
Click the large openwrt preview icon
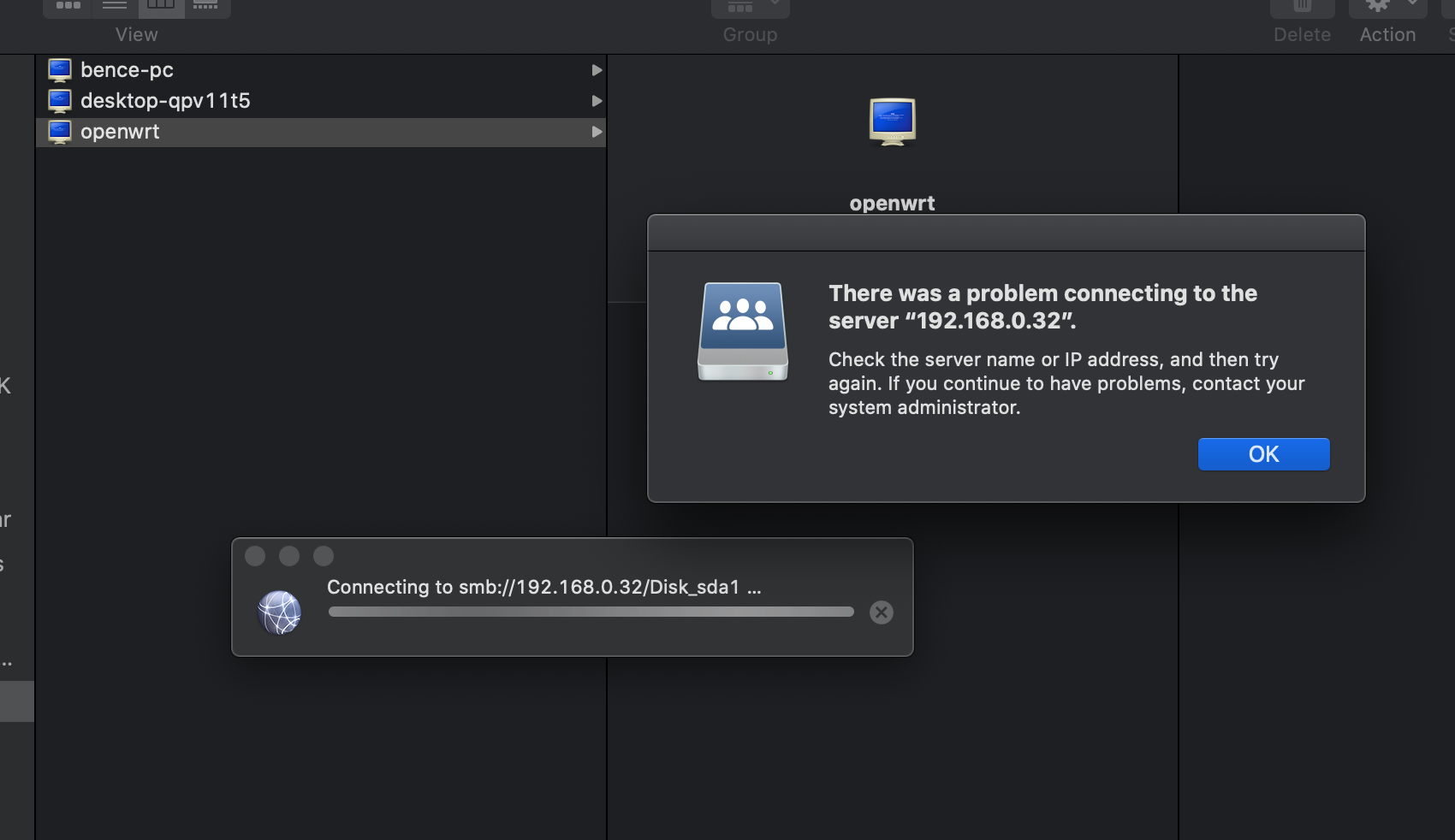892,121
